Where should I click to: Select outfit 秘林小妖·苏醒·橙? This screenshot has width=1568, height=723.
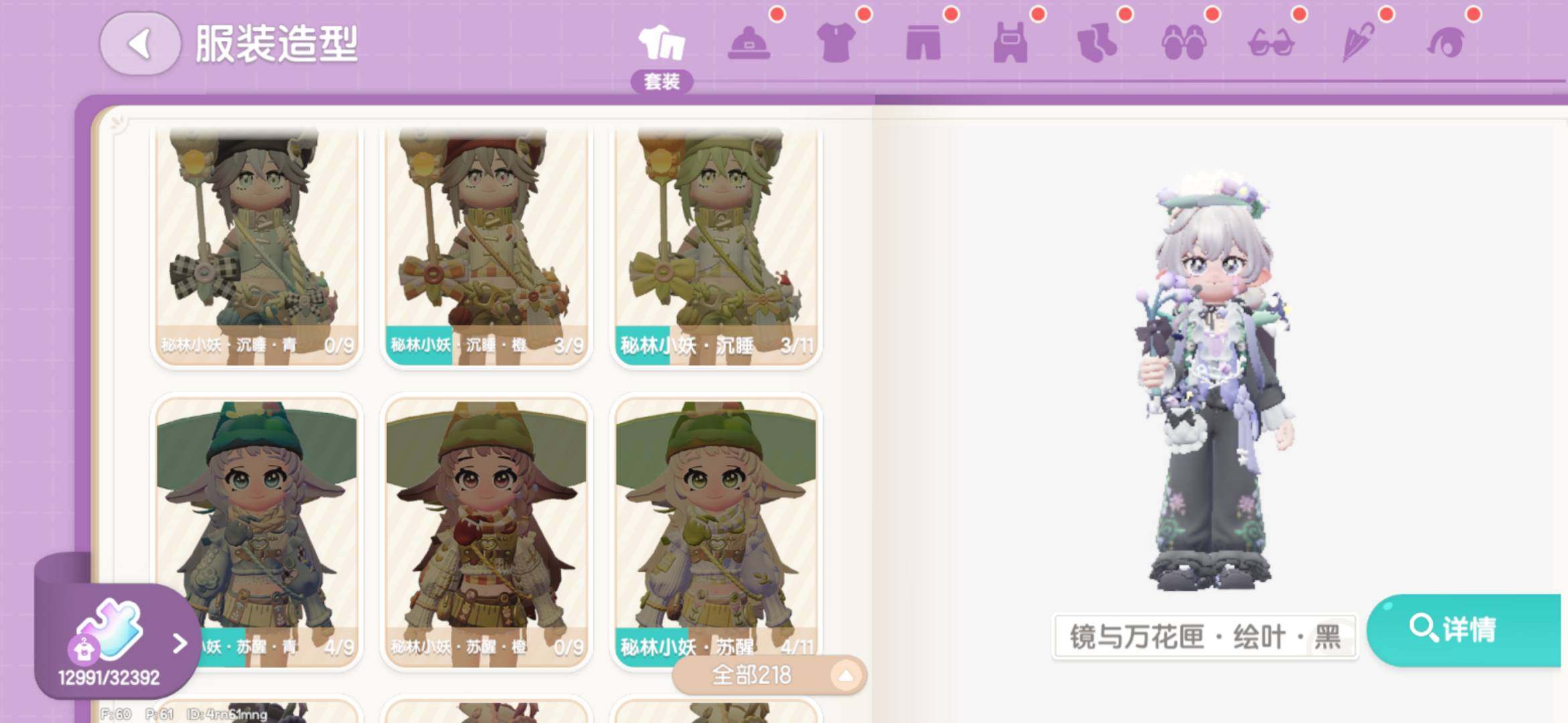[486, 532]
